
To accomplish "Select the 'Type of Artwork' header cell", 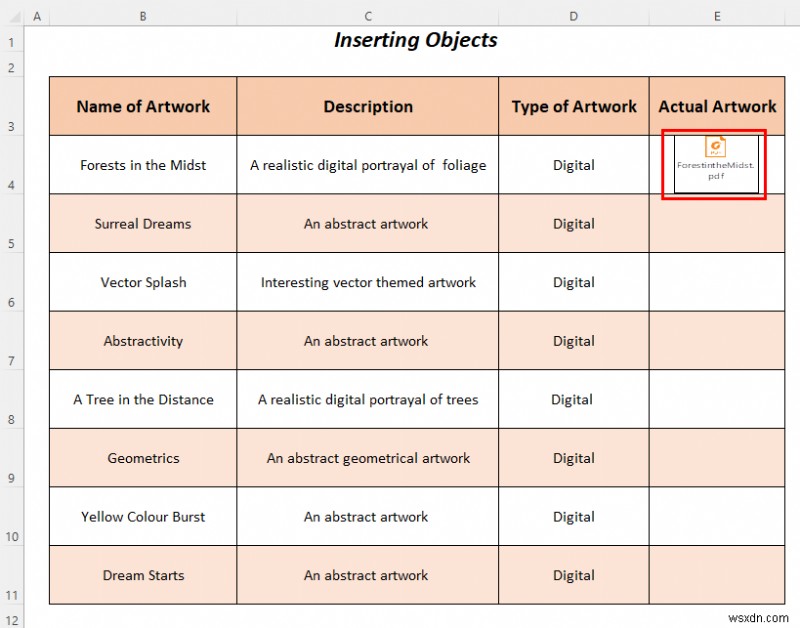I will (x=573, y=106).
